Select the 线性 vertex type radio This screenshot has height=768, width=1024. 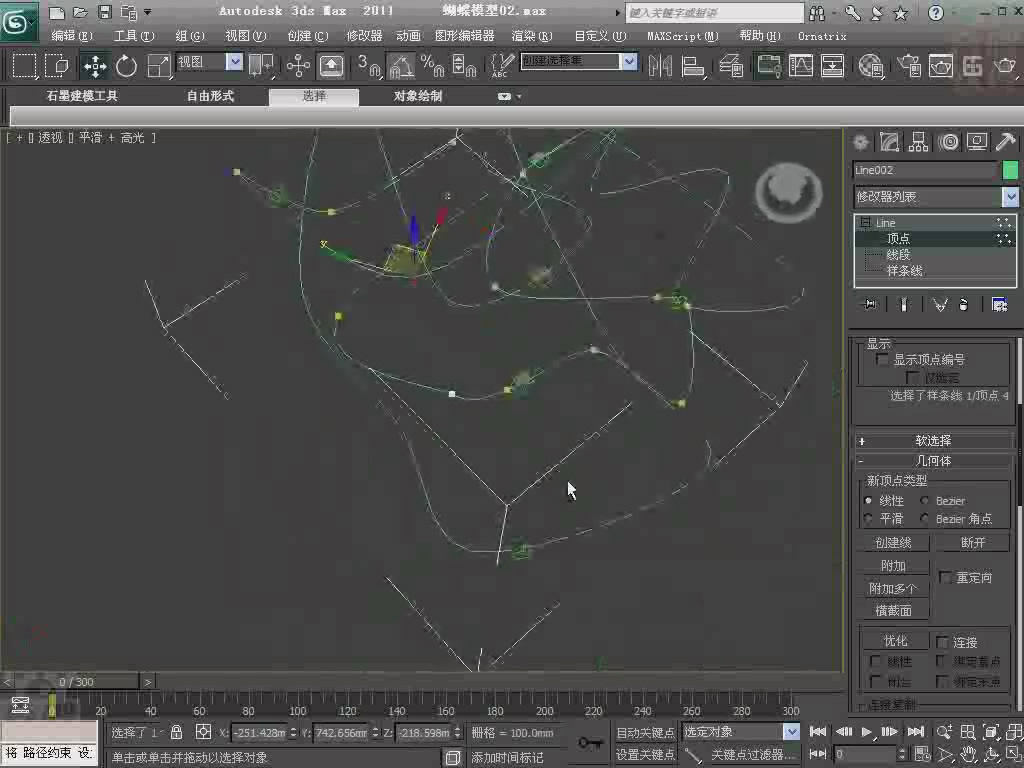[869, 501]
